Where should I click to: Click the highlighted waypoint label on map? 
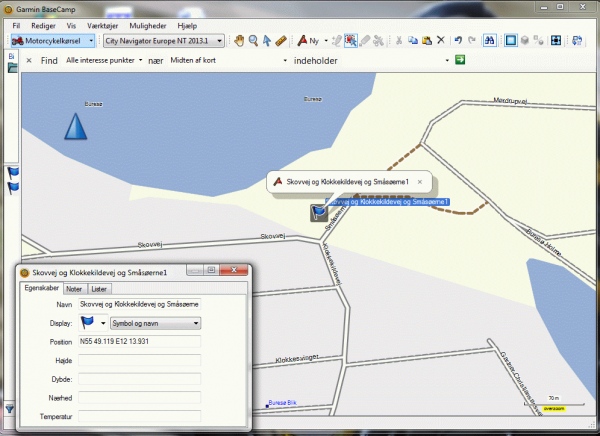[x=387, y=202]
